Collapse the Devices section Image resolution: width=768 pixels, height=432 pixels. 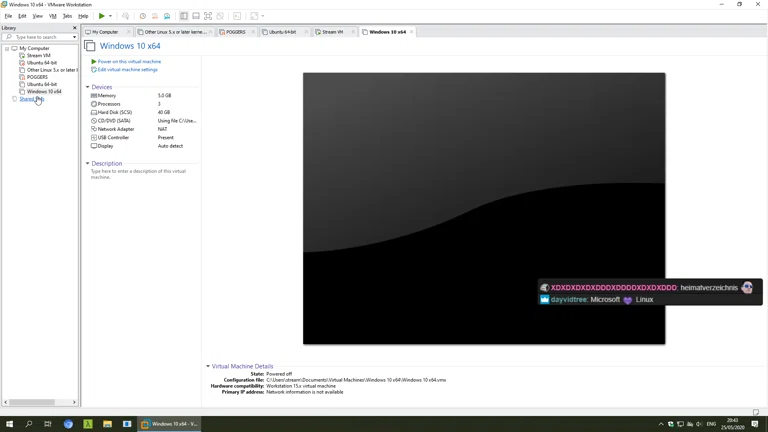click(x=88, y=87)
